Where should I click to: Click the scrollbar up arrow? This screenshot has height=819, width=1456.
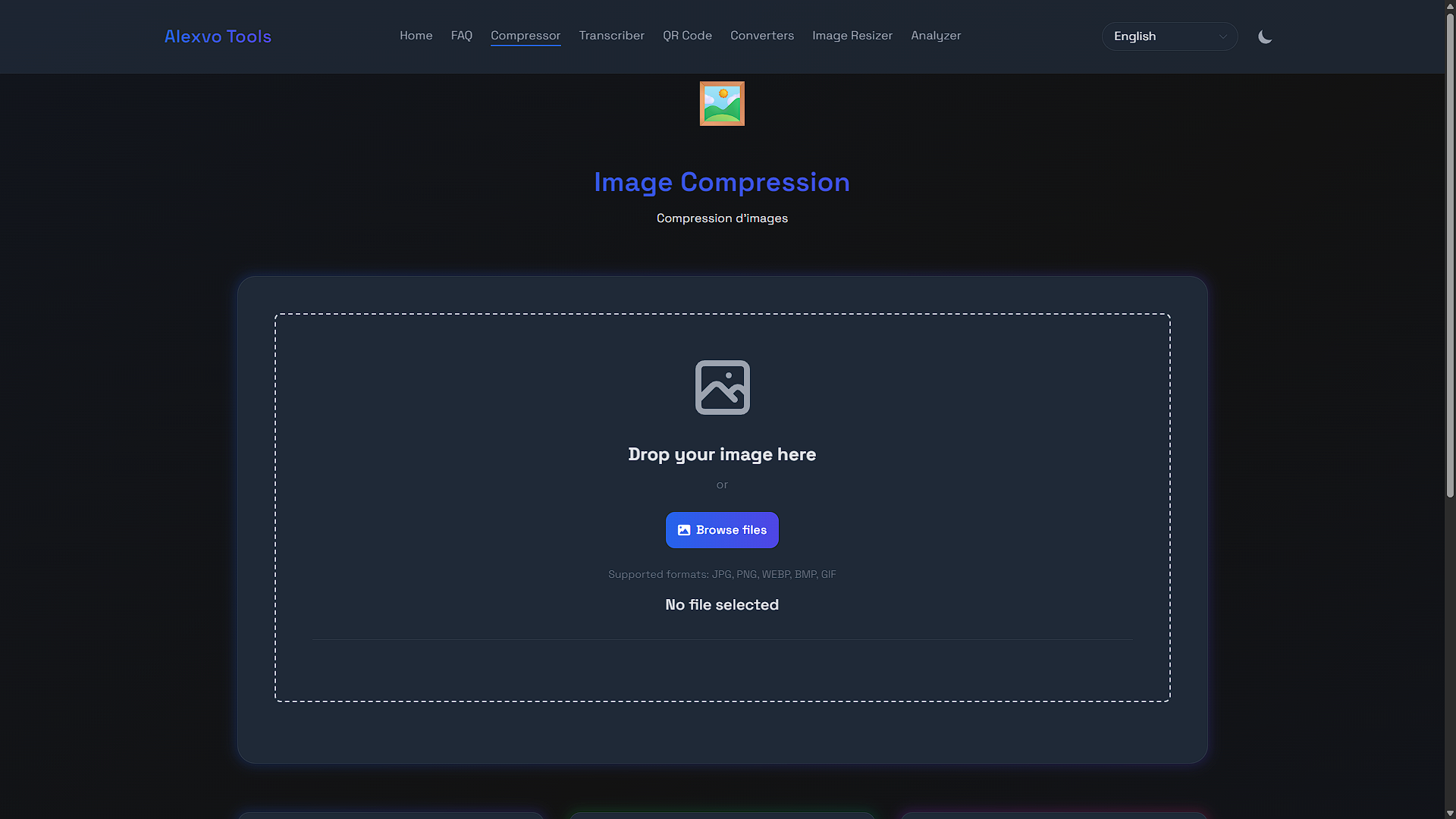pyautogui.click(x=1449, y=6)
